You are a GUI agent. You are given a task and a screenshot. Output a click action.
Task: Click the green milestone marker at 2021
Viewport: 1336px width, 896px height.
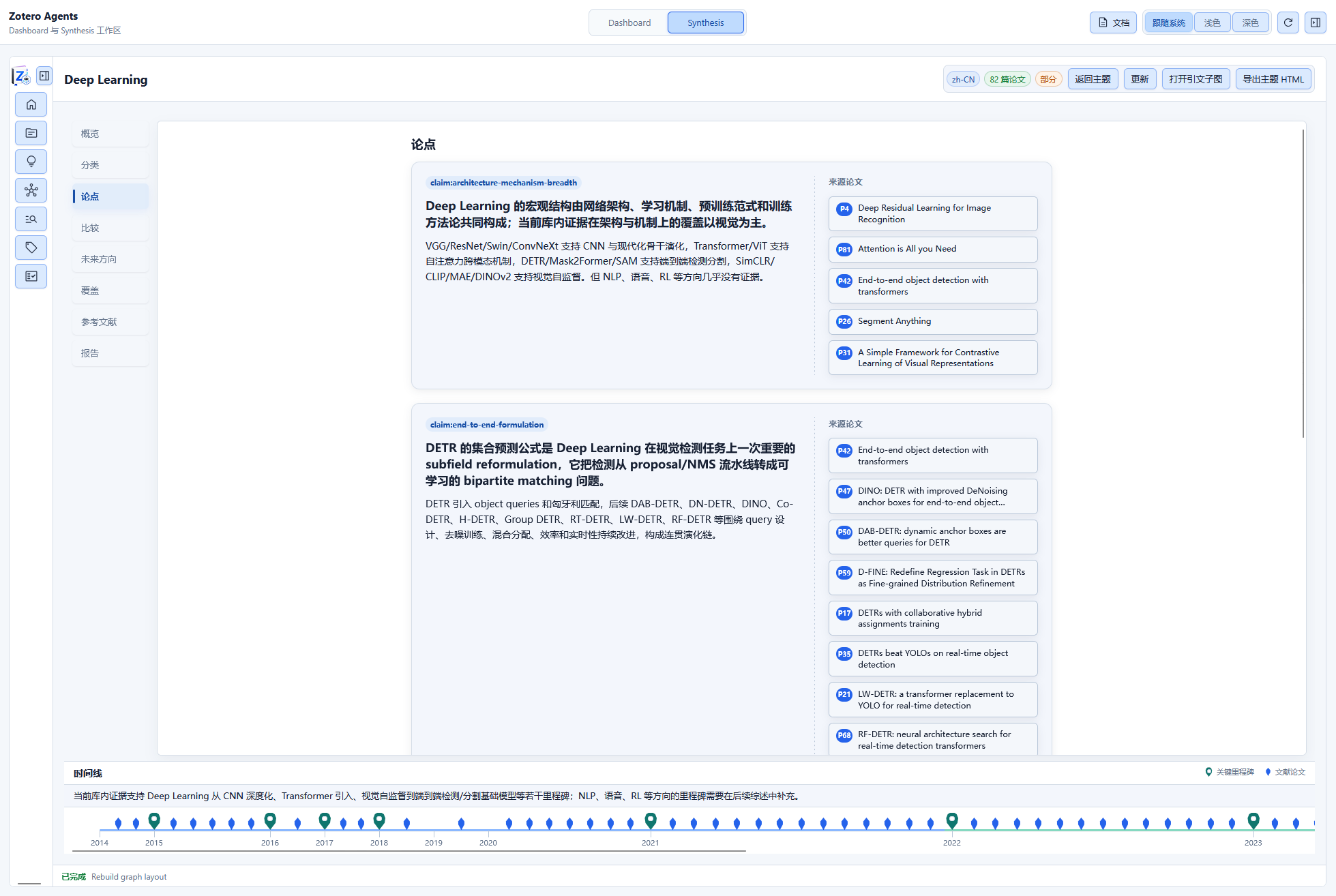tap(651, 820)
